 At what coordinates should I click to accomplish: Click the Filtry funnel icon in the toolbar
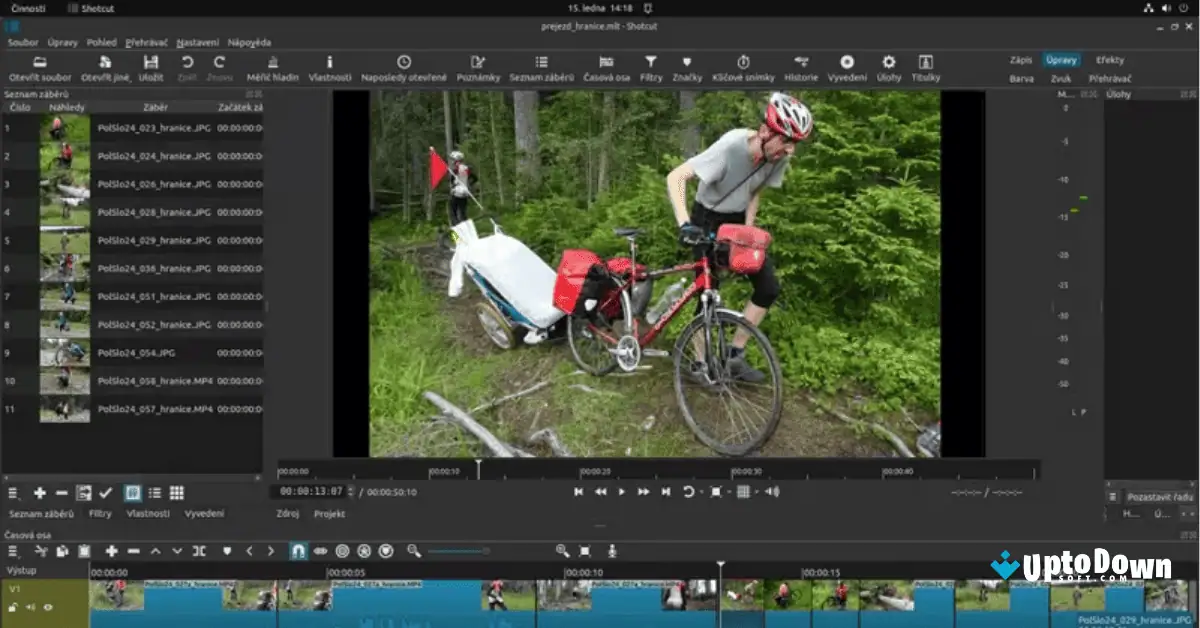coord(650,62)
